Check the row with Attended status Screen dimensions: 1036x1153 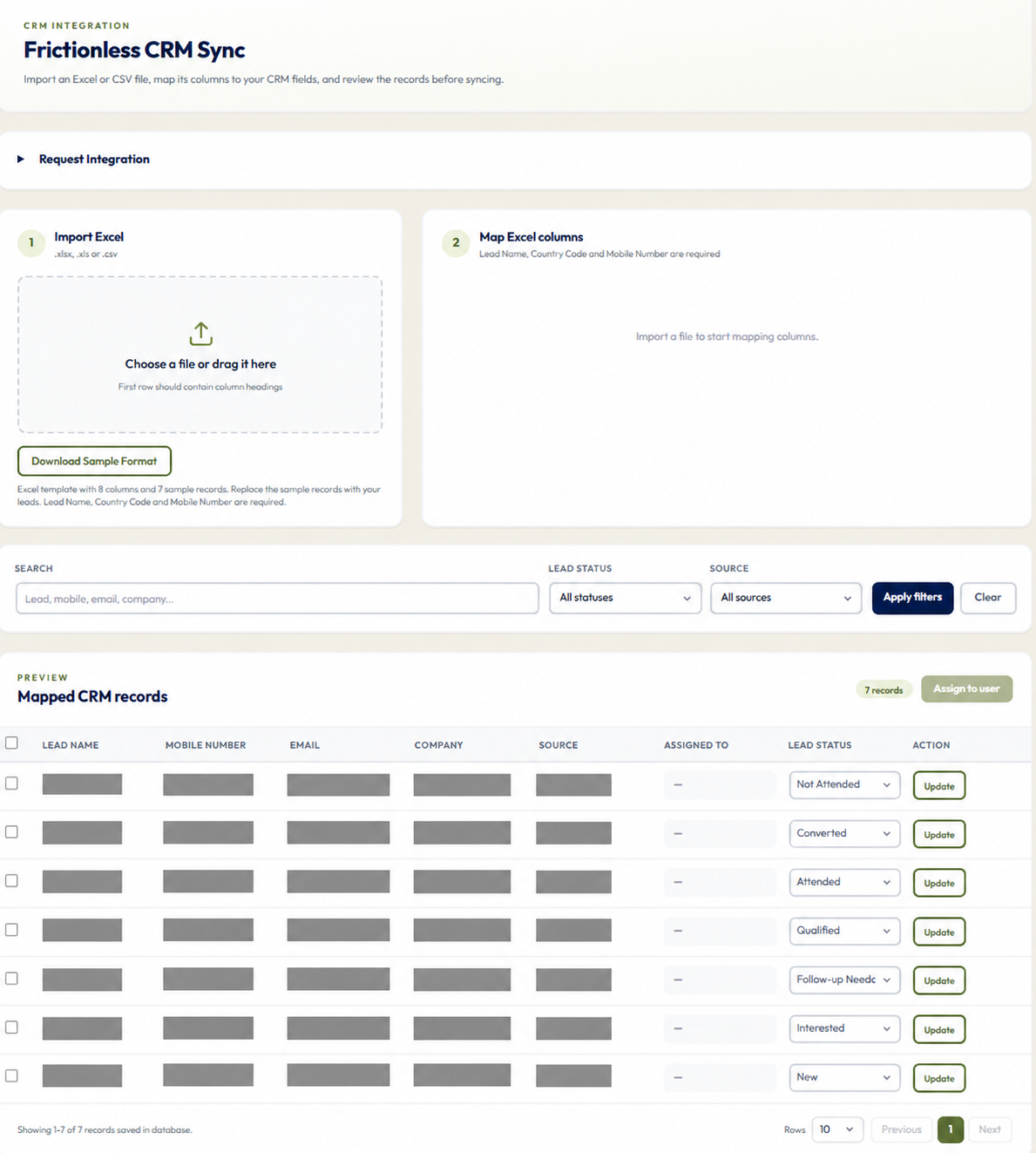click(x=11, y=881)
